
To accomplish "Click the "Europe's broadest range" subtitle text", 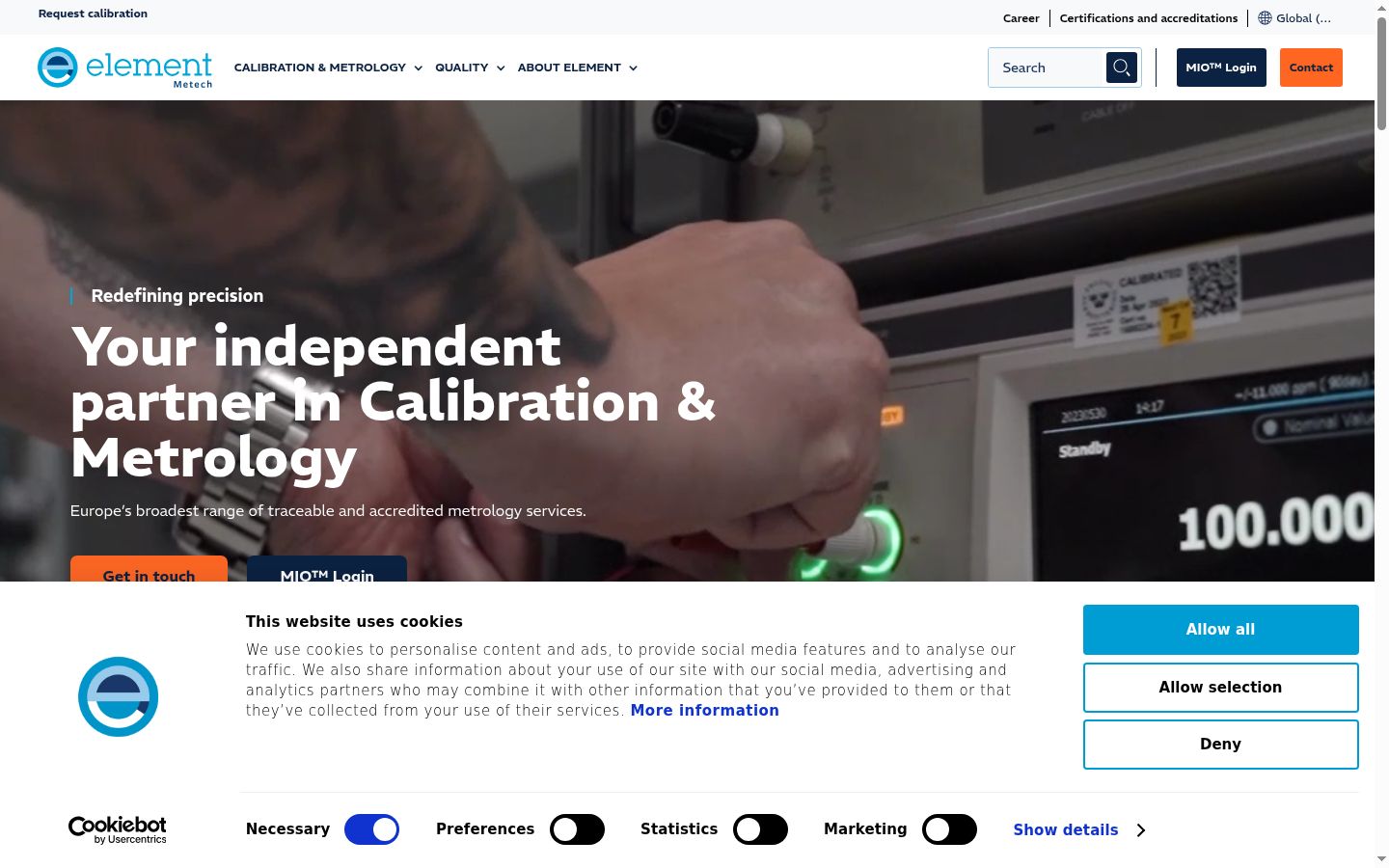I will [328, 511].
